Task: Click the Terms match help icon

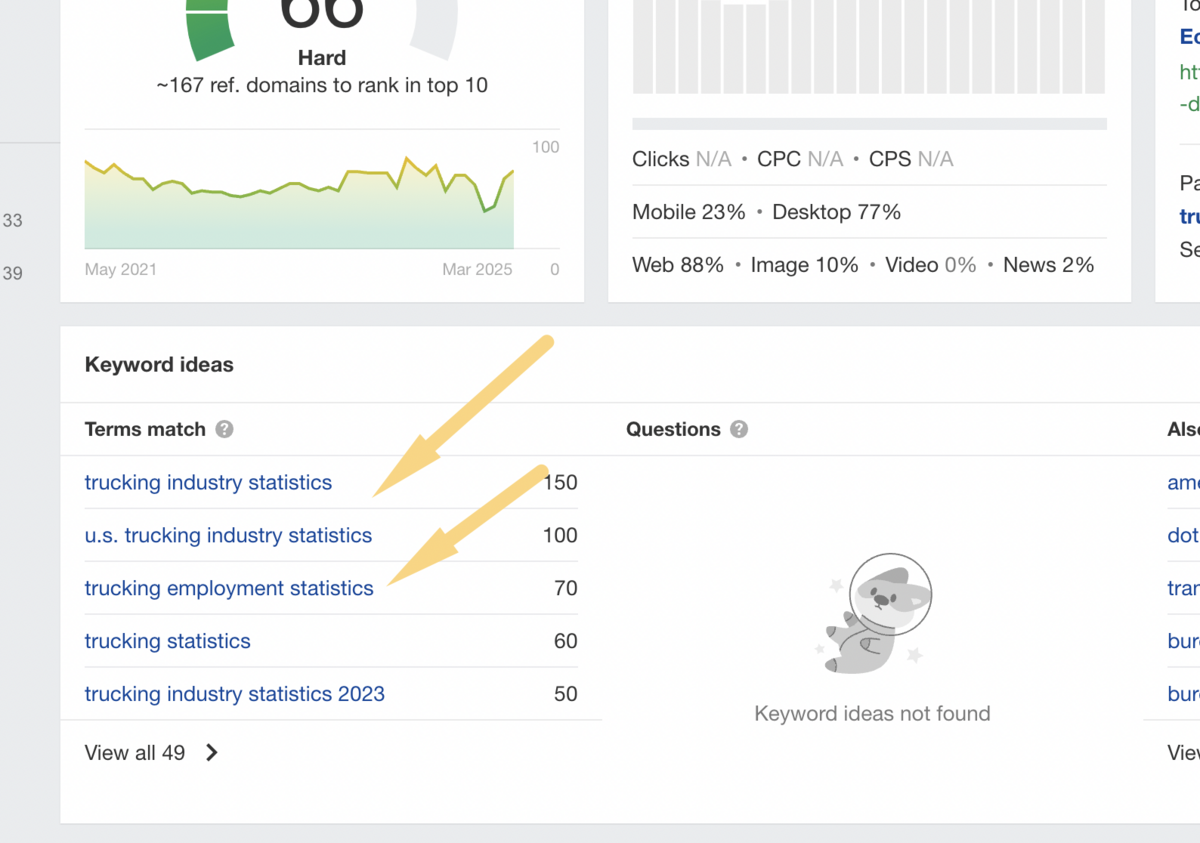Action: (224, 429)
